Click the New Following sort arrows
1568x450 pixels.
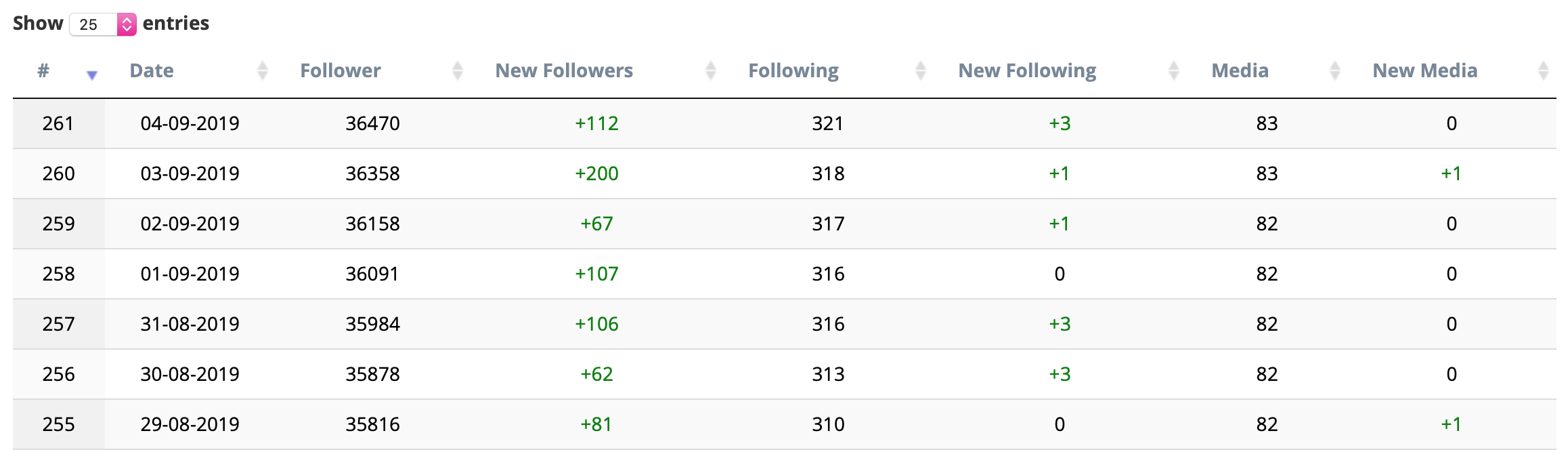tap(1174, 70)
